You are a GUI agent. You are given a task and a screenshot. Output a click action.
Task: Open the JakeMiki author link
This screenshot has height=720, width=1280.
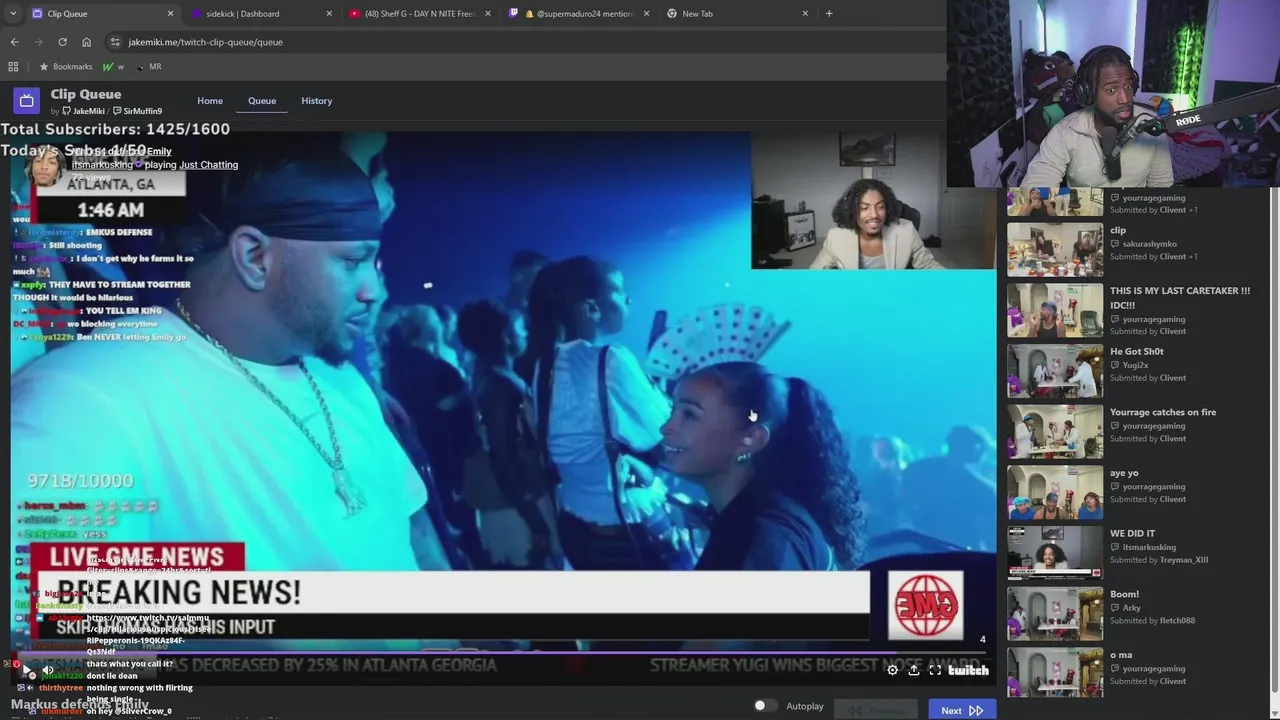click(84, 111)
